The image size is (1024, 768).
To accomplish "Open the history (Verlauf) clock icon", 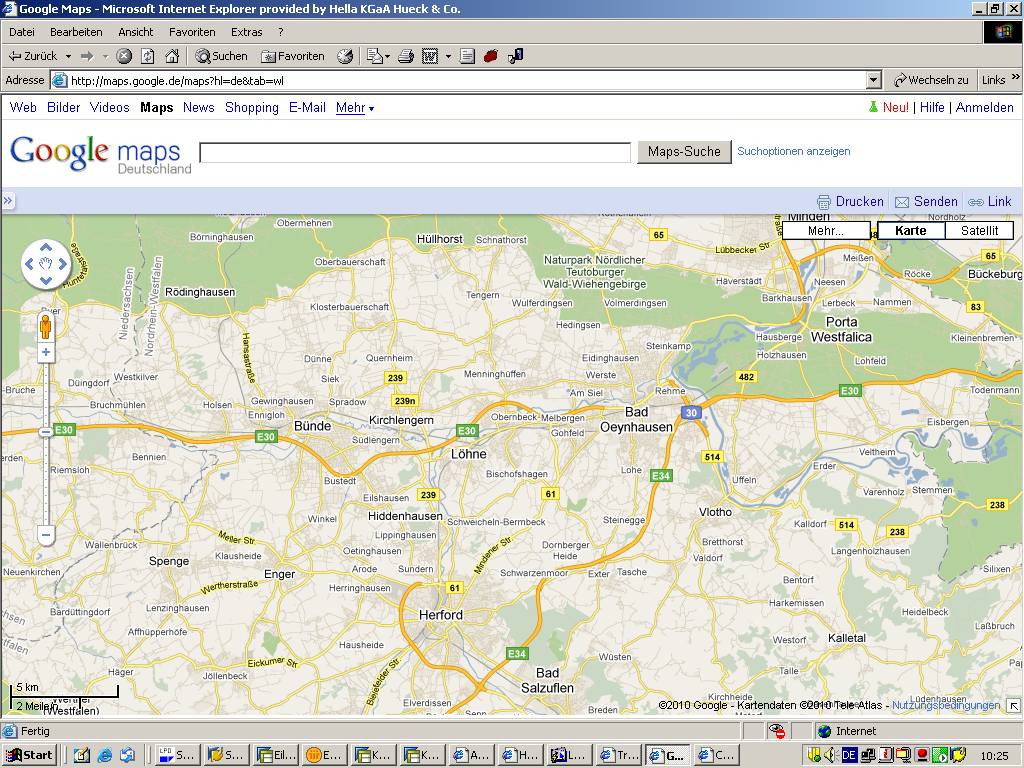I will point(345,56).
